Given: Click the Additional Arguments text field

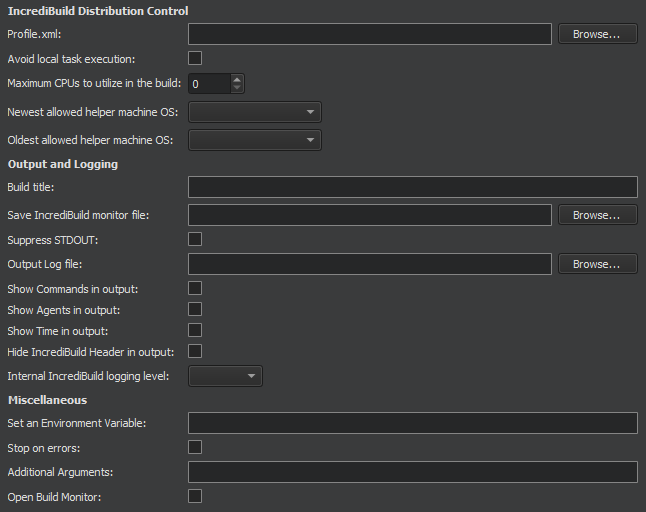Looking at the screenshot, I should coord(412,472).
